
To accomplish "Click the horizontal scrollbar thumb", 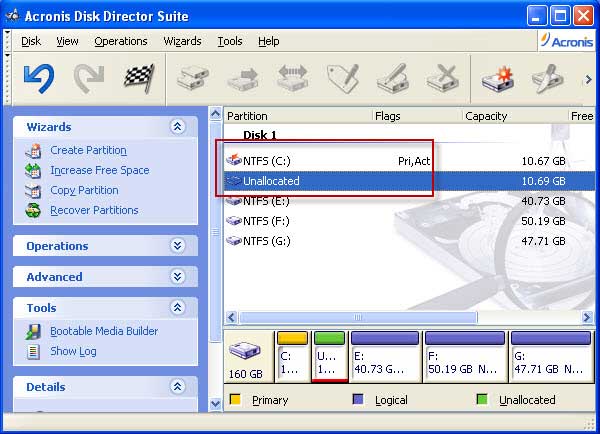I will click(358, 317).
